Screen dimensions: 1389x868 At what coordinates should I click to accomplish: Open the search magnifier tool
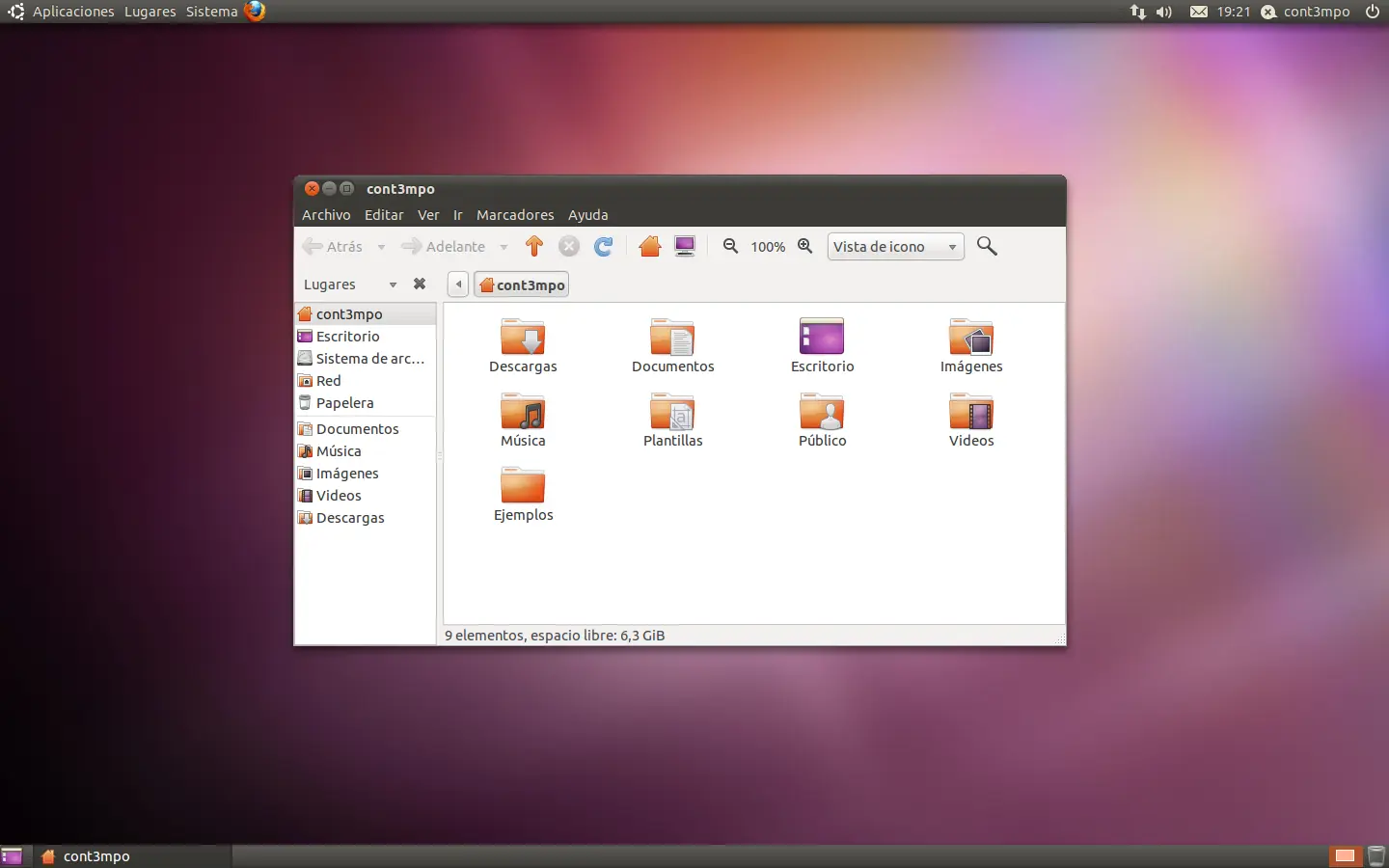(987, 246)
